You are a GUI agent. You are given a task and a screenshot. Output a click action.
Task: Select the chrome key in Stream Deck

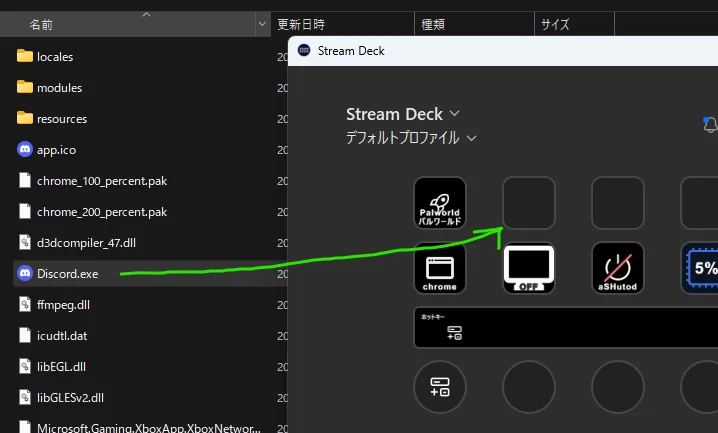point(440,268)
